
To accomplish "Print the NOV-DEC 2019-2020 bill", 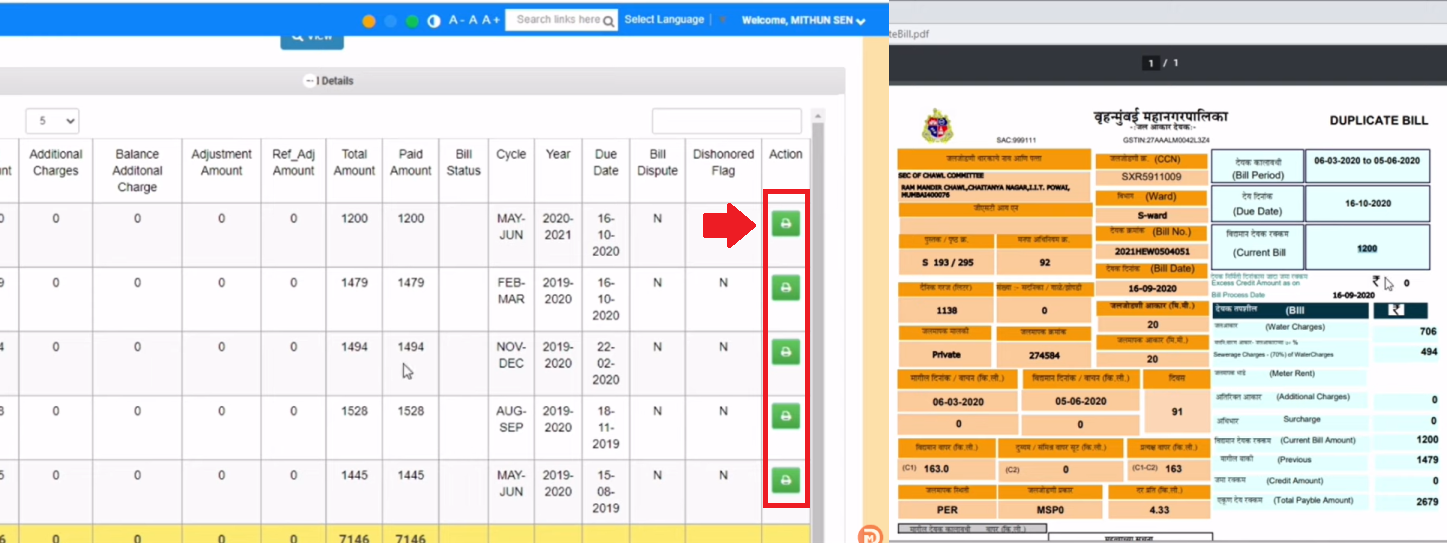I will pyautogui.click(x=785, y=352).
